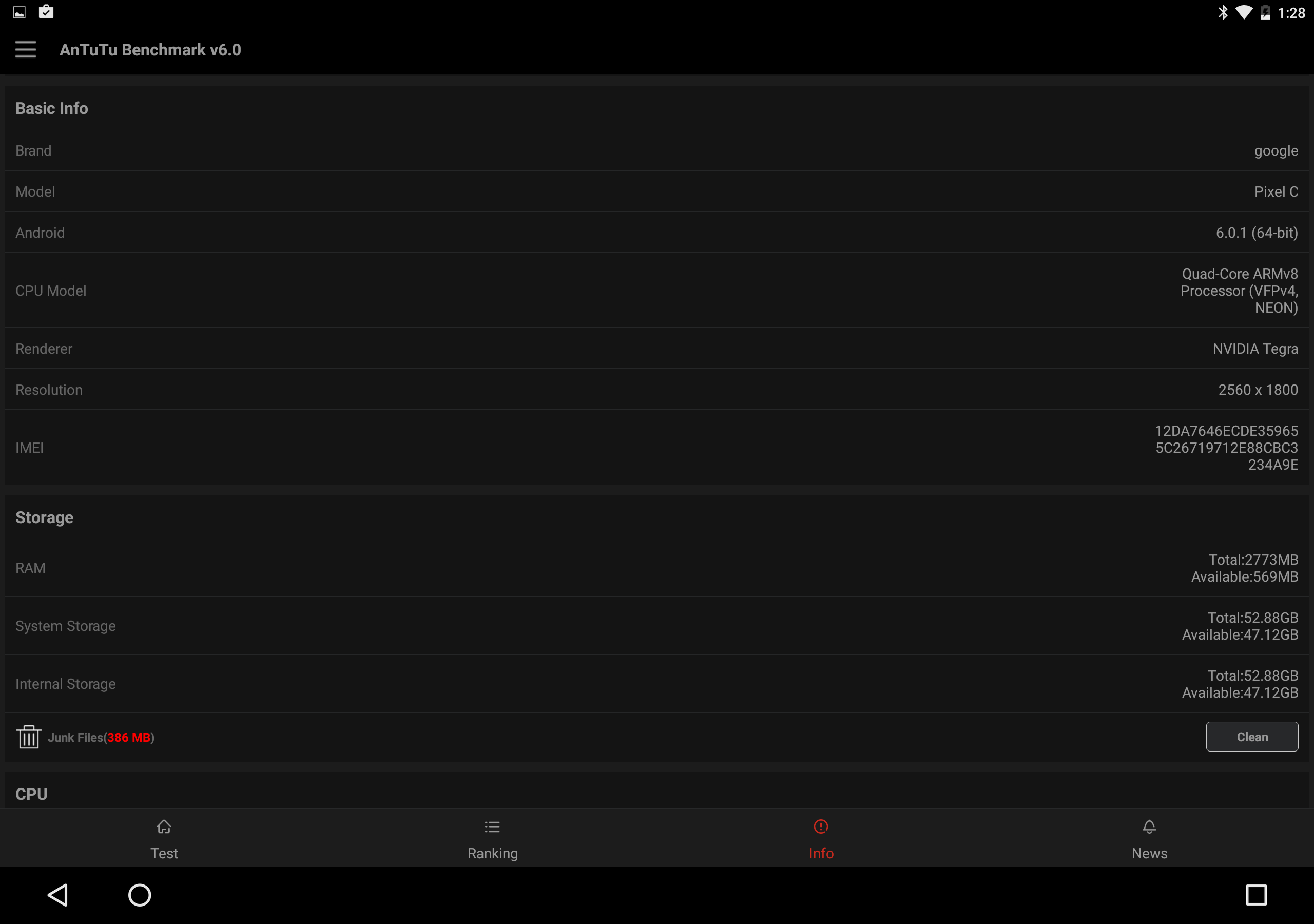Open the Bluetooth status icon
Image resolution: width=1314 pixels, height=924 pixels.
1223,13
